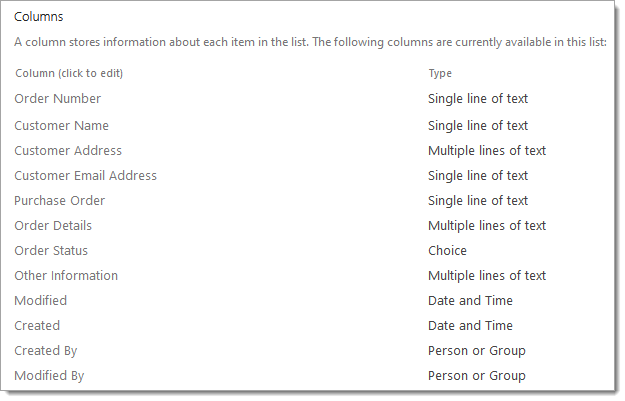625x401 pixels.
Task: Select the Purchase Order column link
Action: [60, 200]
